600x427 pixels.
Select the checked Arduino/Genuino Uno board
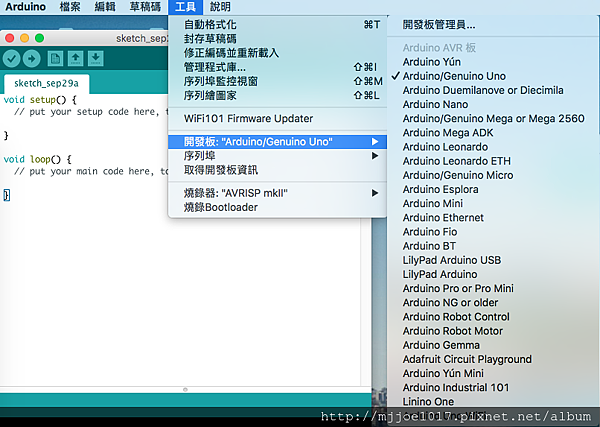493,76
